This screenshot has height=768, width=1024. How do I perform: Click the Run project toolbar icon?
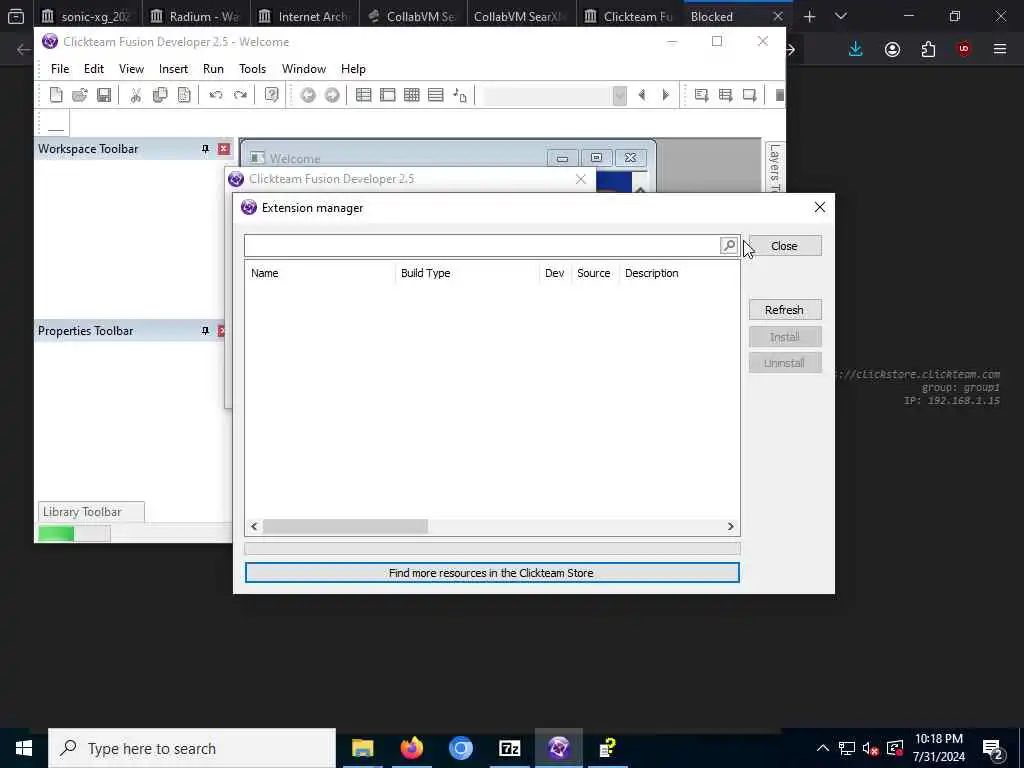[701, 95]
